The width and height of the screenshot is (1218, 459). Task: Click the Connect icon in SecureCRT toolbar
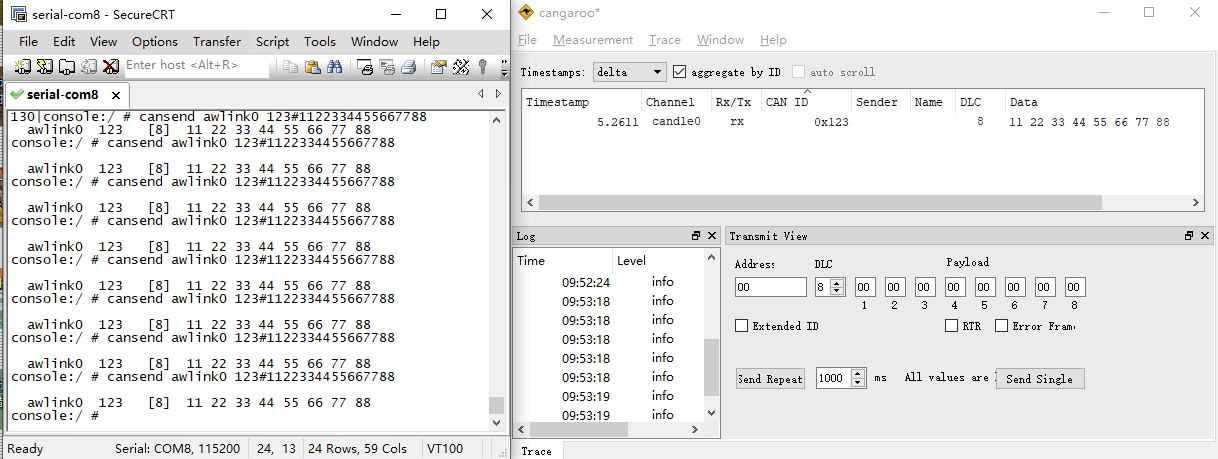[22, 67]
